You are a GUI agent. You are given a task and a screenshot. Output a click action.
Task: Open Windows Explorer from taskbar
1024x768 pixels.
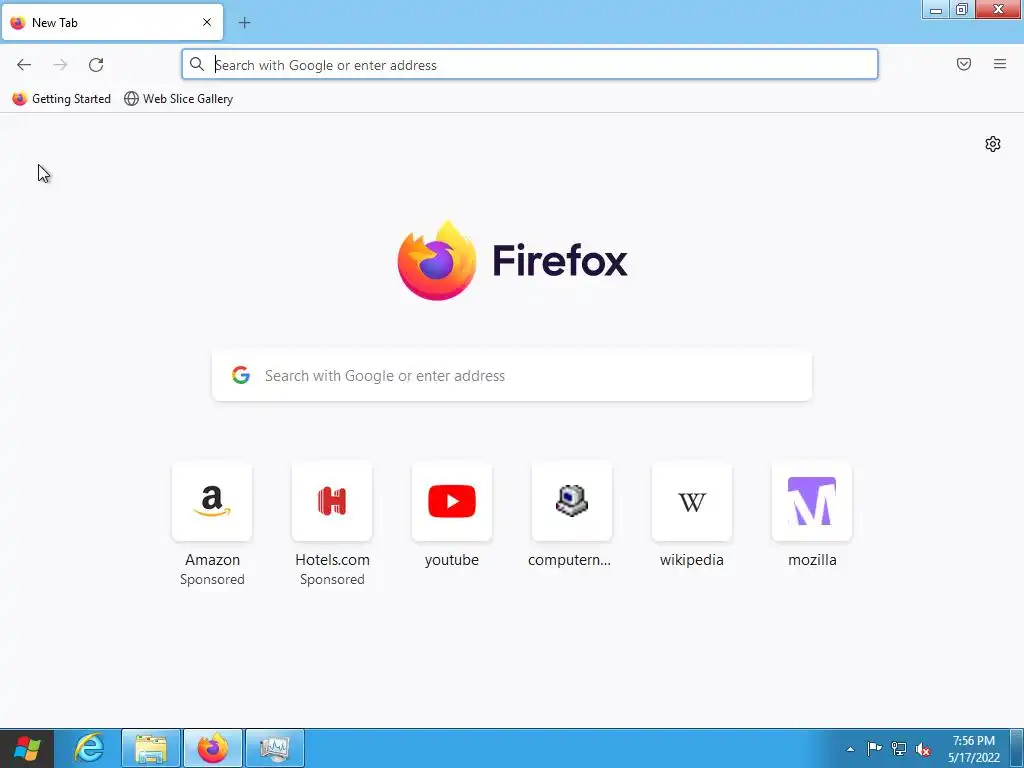tap(151, 748)
